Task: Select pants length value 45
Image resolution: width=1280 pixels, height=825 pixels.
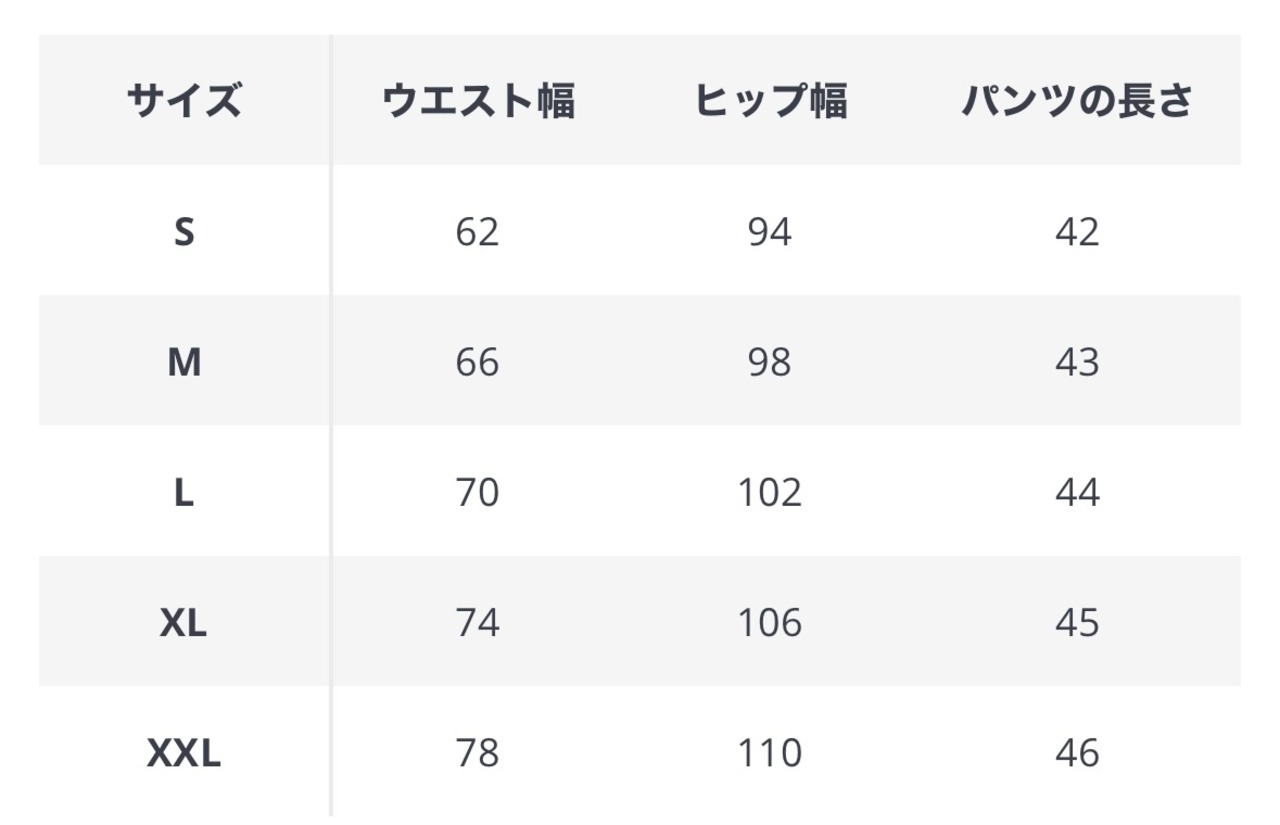Action: [1077, 623]
